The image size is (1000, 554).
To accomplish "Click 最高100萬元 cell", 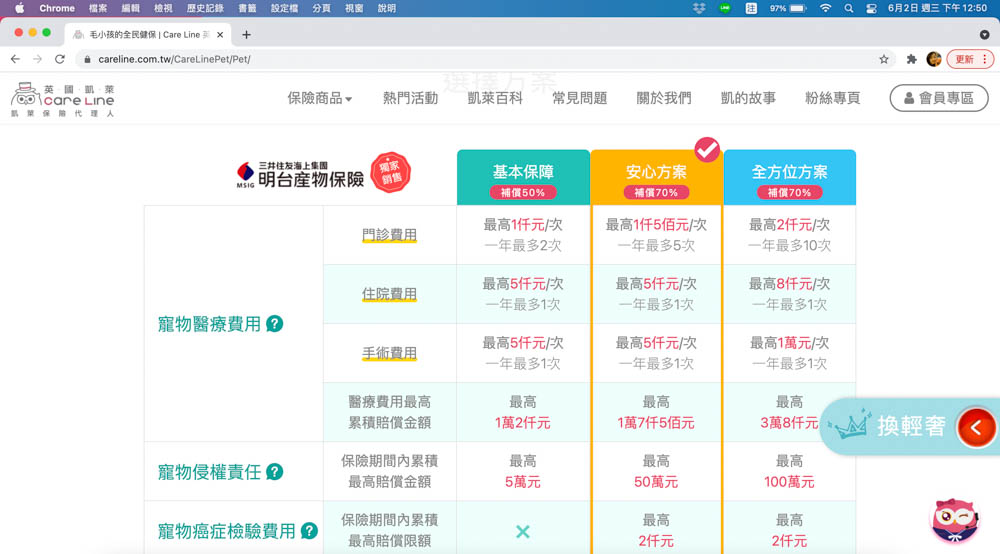I will (x=790, y=471).
